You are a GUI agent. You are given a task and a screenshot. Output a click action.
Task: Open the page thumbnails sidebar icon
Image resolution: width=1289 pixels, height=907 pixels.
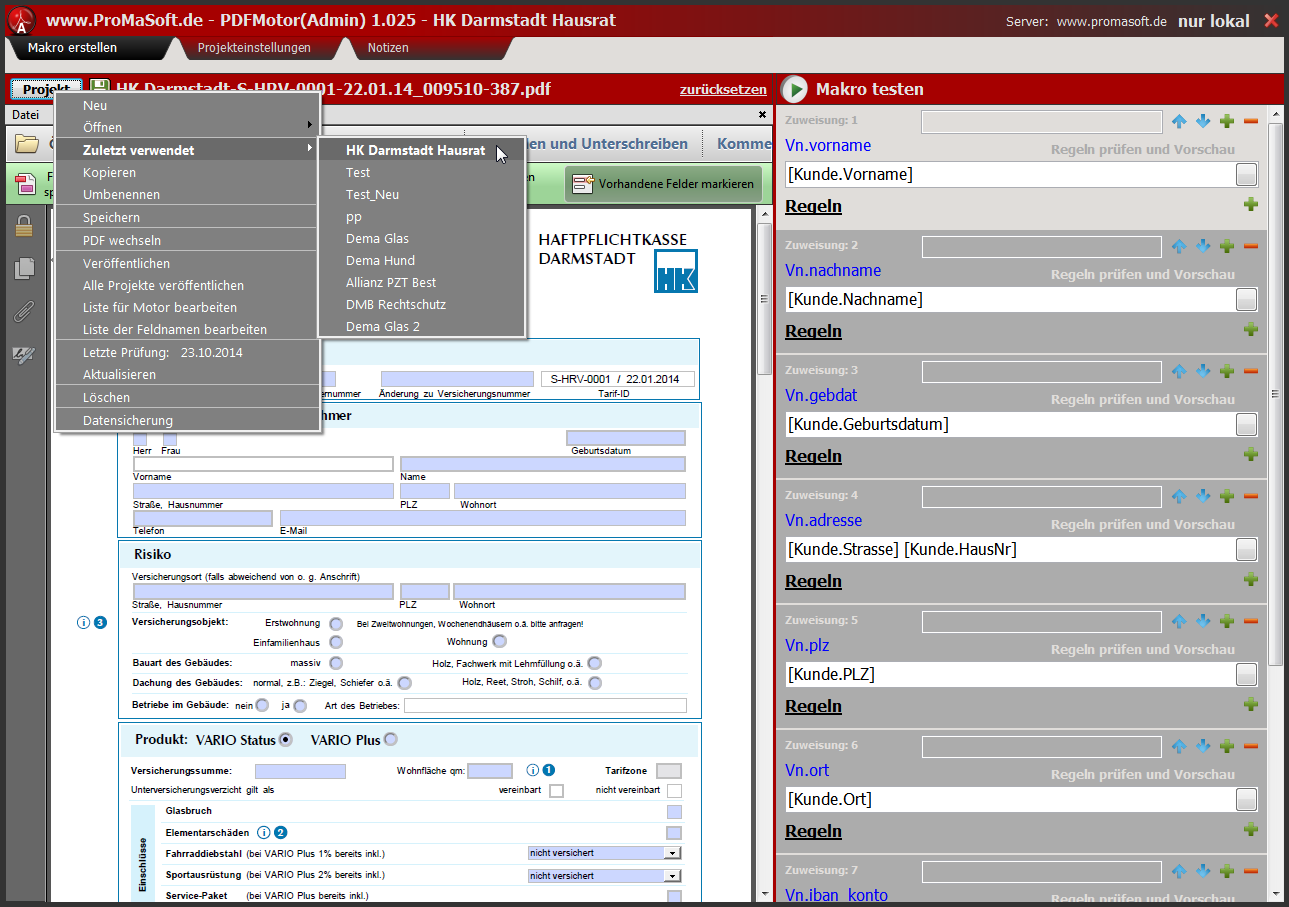tap(24, 268)
